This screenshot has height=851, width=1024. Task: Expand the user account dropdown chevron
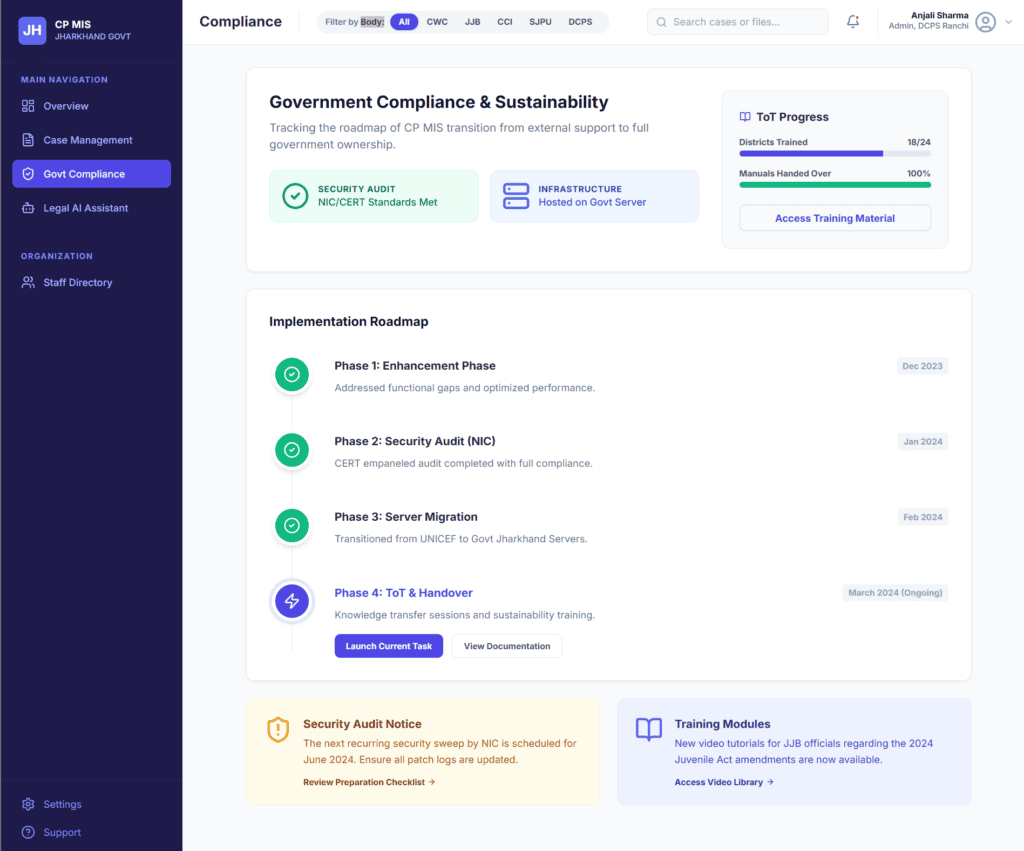pos(1007,22)
